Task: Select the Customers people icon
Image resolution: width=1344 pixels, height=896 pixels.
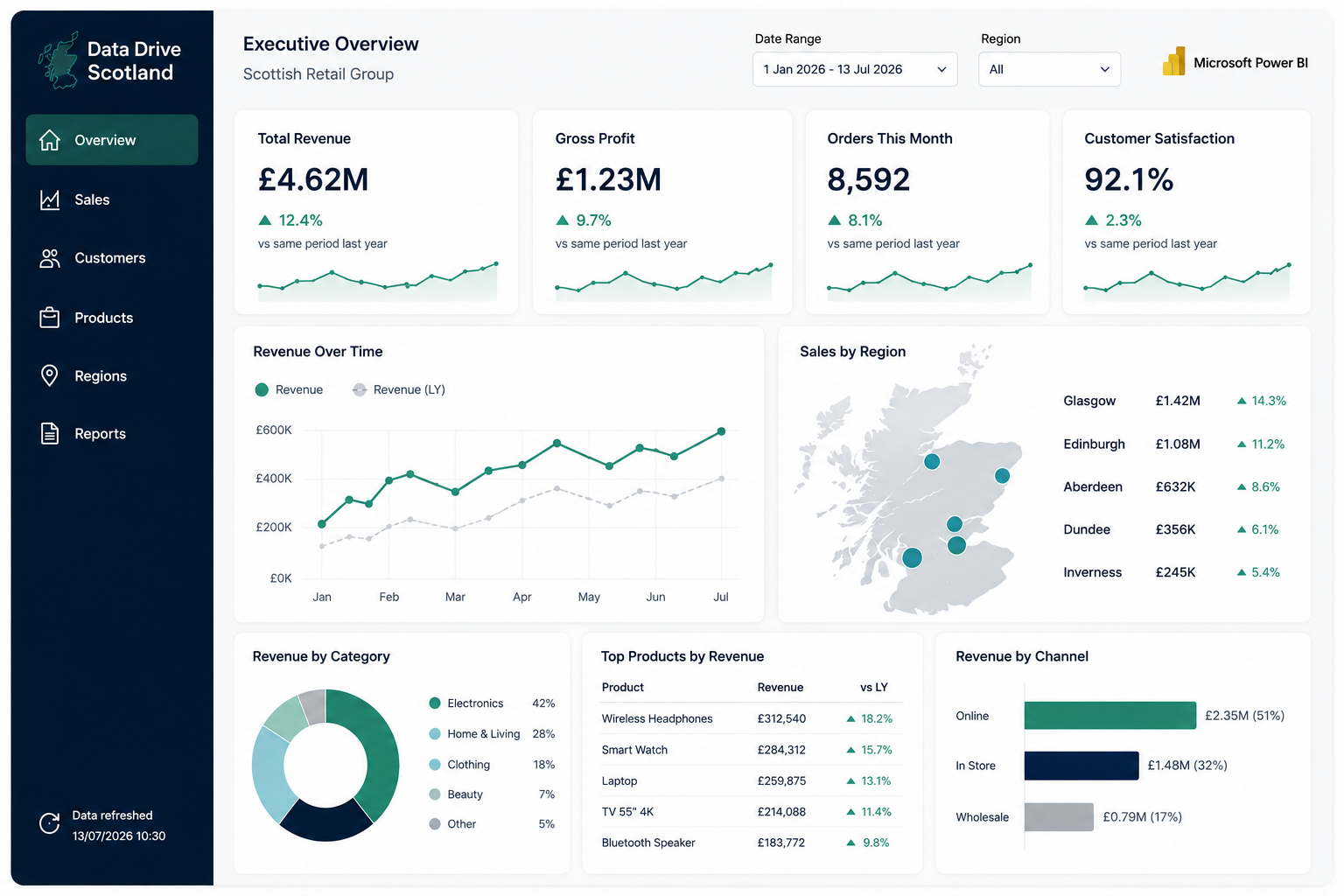Action: (50, 258)
